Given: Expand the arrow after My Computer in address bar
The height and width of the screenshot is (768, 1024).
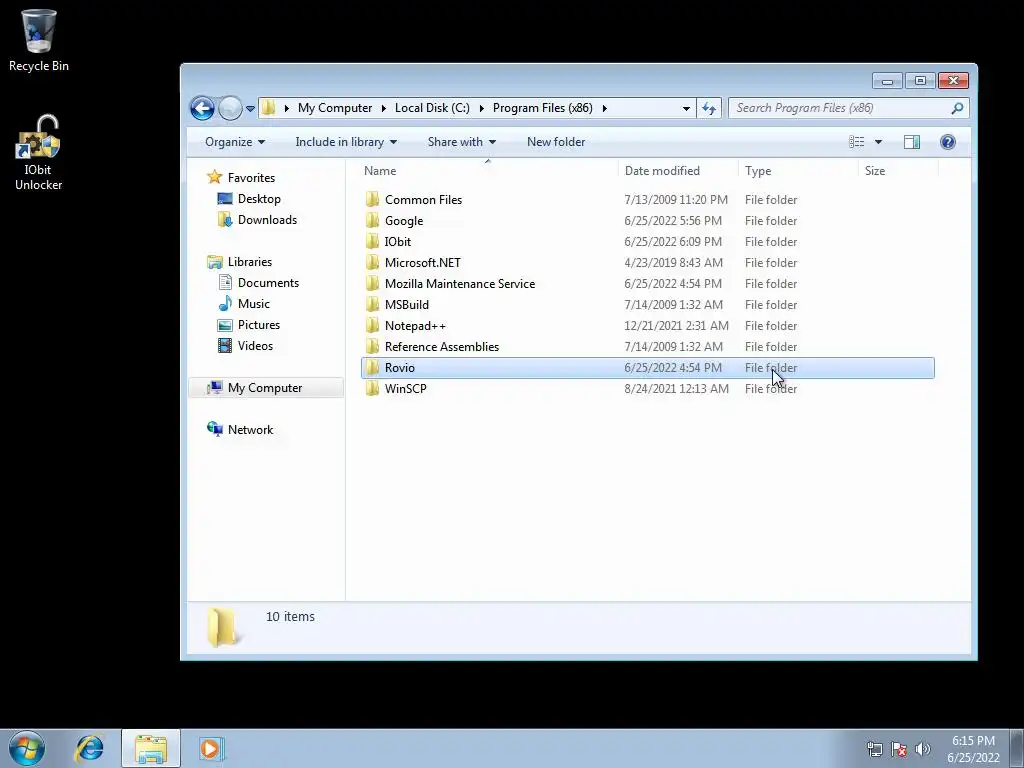Looking at the screenshot, I should tap(383, 108).
